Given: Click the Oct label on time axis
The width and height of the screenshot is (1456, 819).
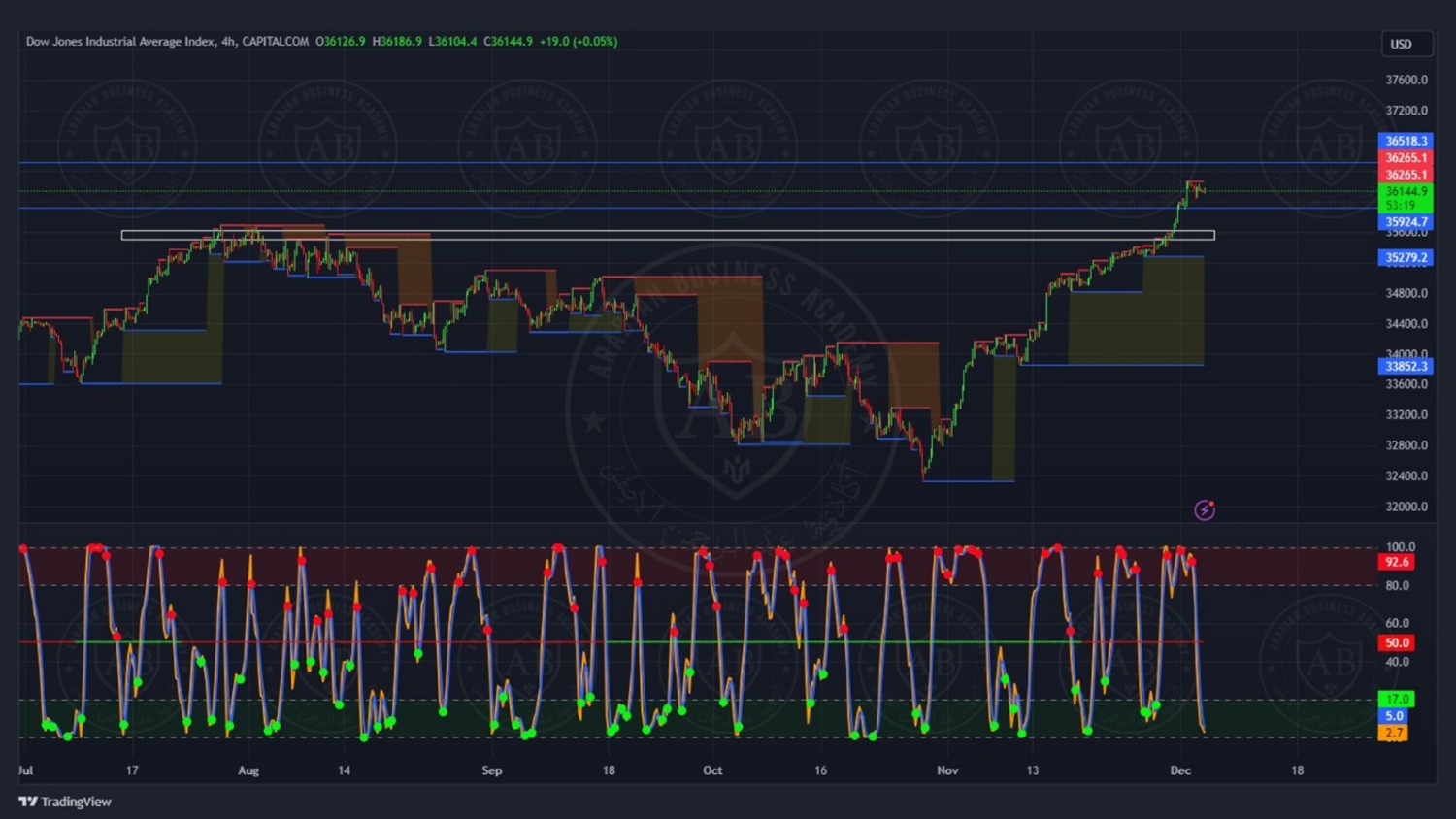Looking at the screenshot, I should point(712,770).
